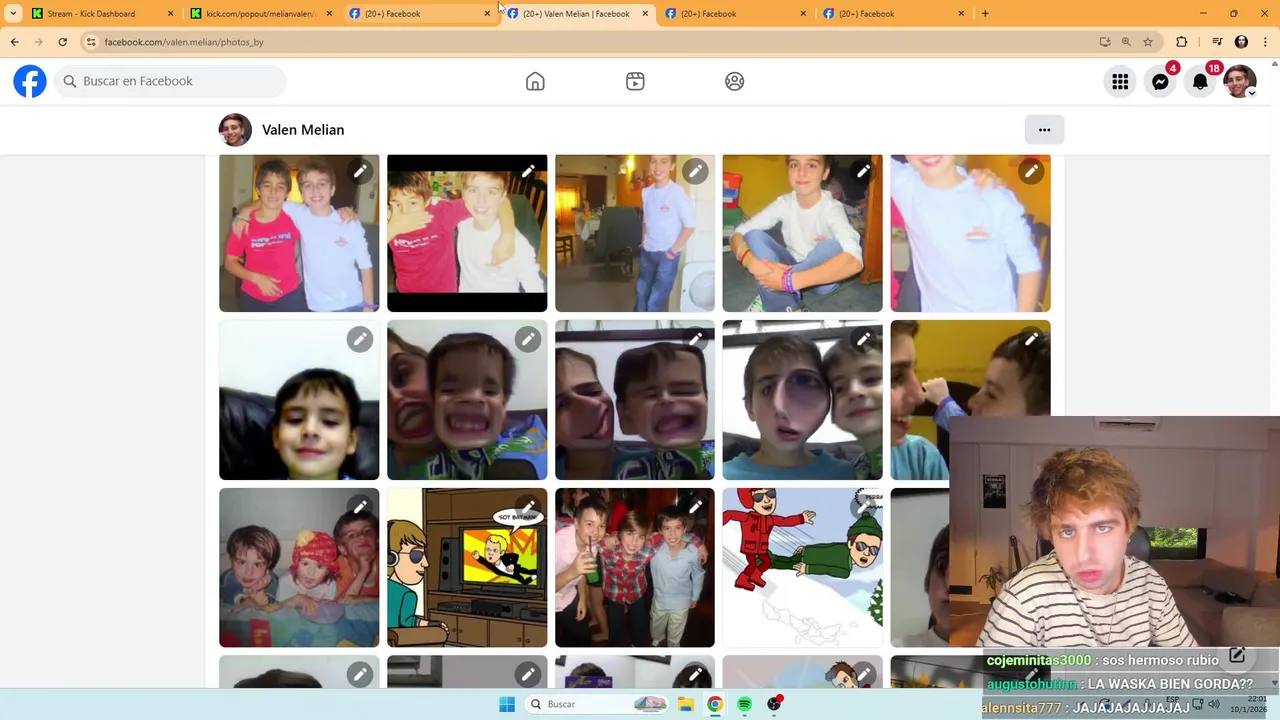Screen dimensions: 1280x720
Task: Open the cartoon skier in red suit image
Action: (x=802, y=568)
